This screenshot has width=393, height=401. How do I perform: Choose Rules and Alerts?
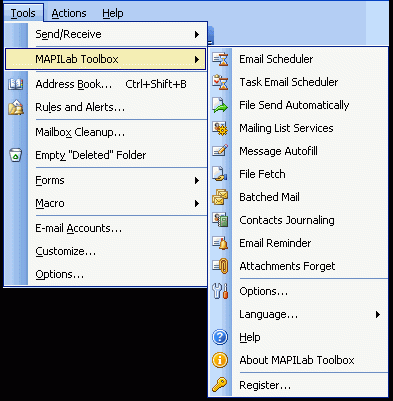pyautogui.click(x=106, y=107)
